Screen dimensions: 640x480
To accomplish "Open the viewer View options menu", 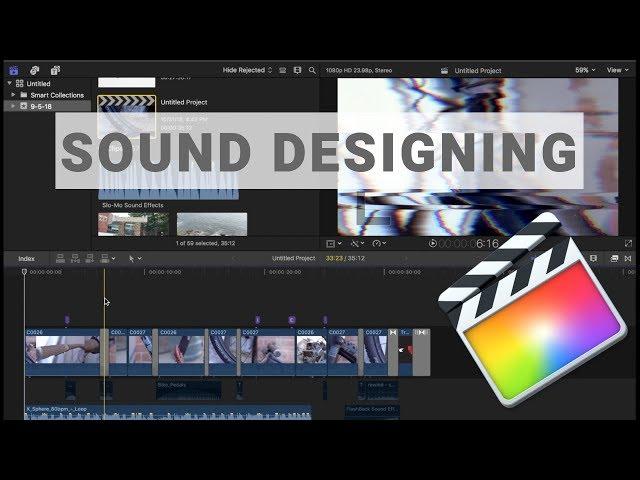I will pos(617,70).
